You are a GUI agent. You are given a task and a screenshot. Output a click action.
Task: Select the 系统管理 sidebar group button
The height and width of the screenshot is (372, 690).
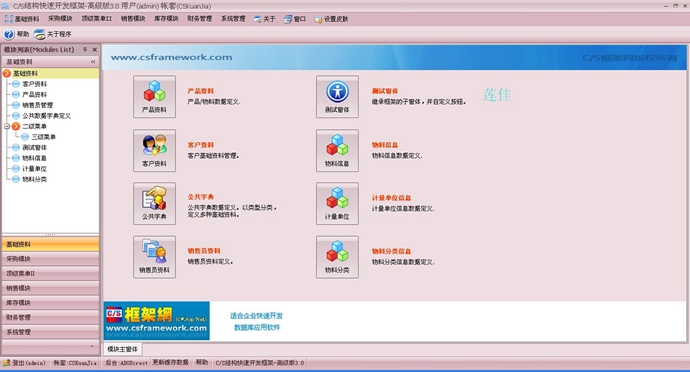(x=50, y=332)
